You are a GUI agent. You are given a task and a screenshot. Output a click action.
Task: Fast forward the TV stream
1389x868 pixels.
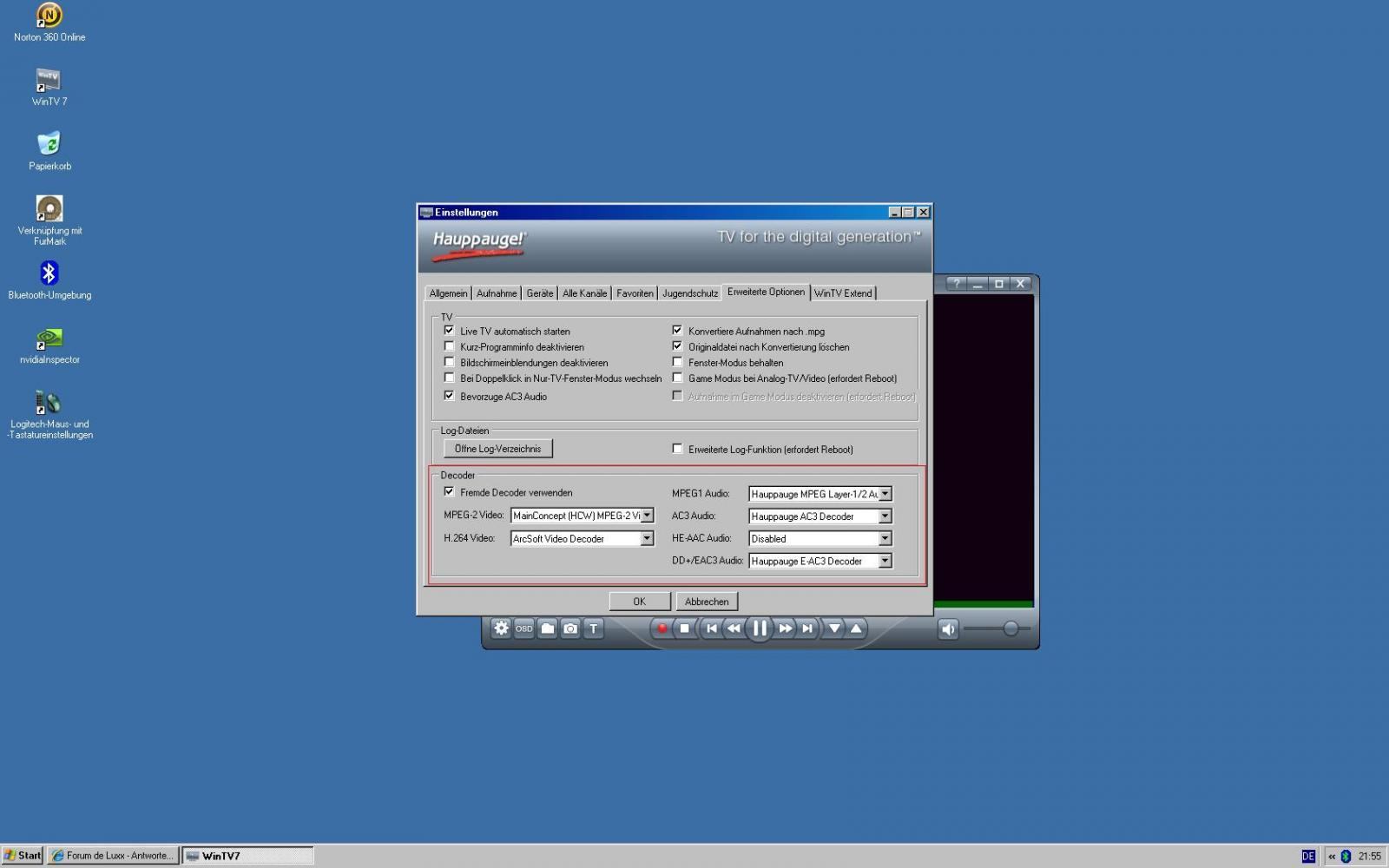click(786, 628)
